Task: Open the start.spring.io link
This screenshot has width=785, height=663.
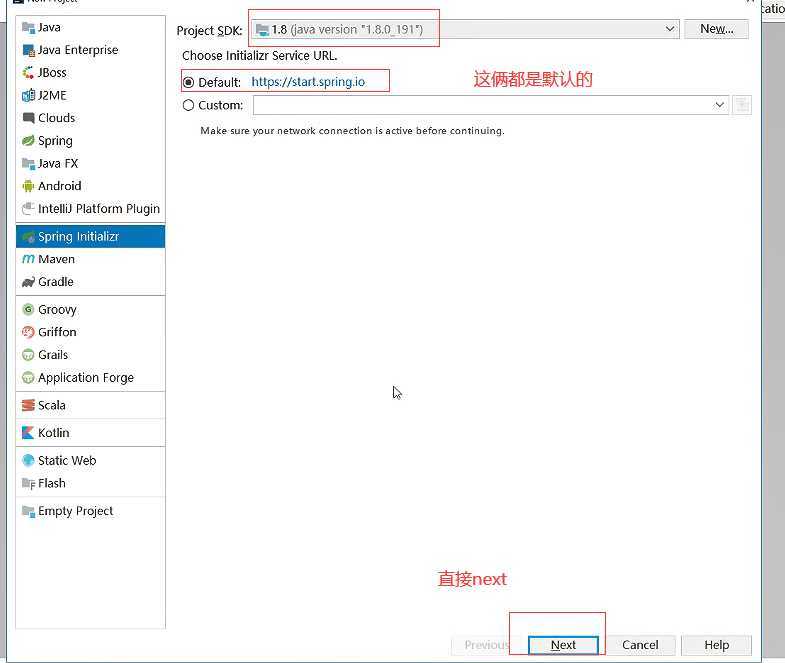Action: click(308, 82)
